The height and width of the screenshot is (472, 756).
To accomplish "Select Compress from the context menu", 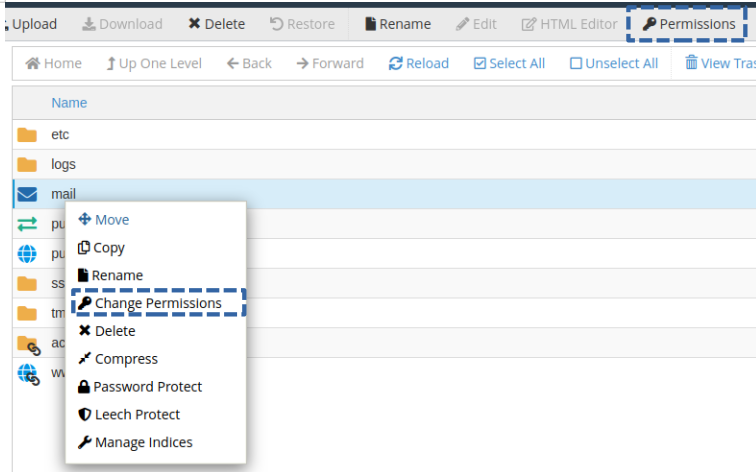I will pos(118,359).
